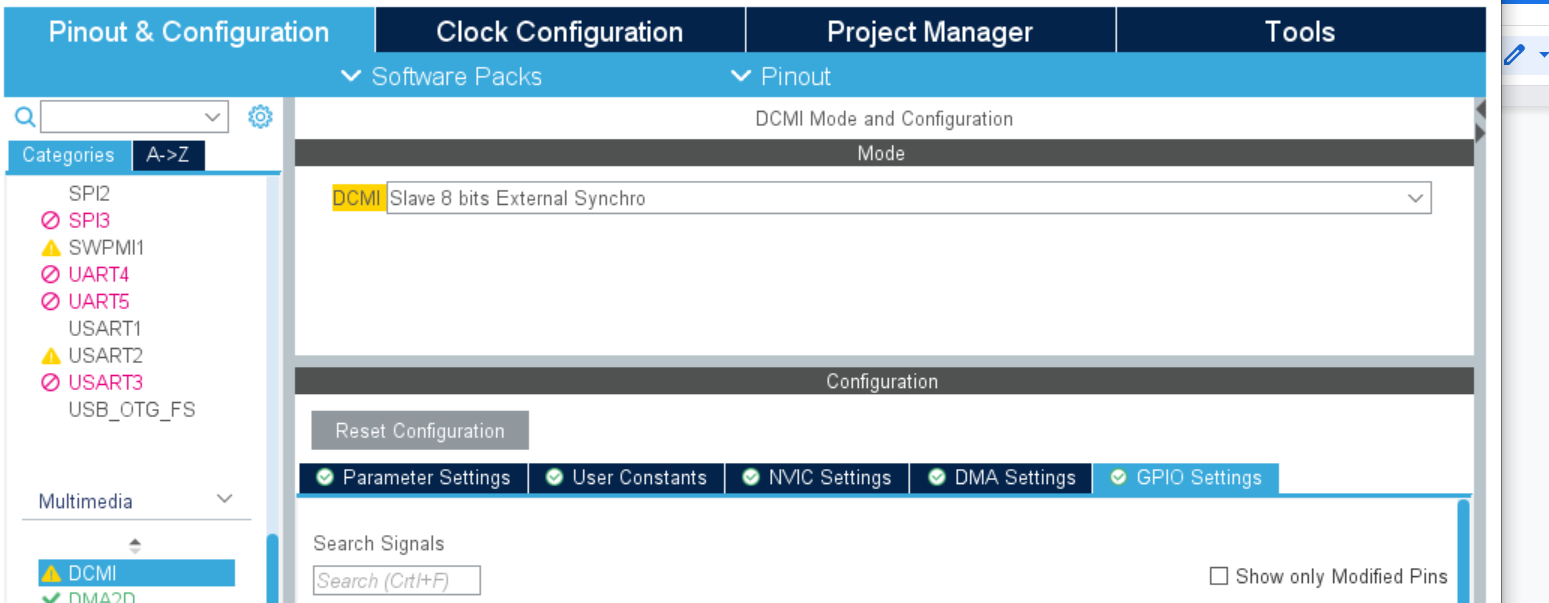Click the green check icon on GPIO Settings

[x=1118, y=477]
